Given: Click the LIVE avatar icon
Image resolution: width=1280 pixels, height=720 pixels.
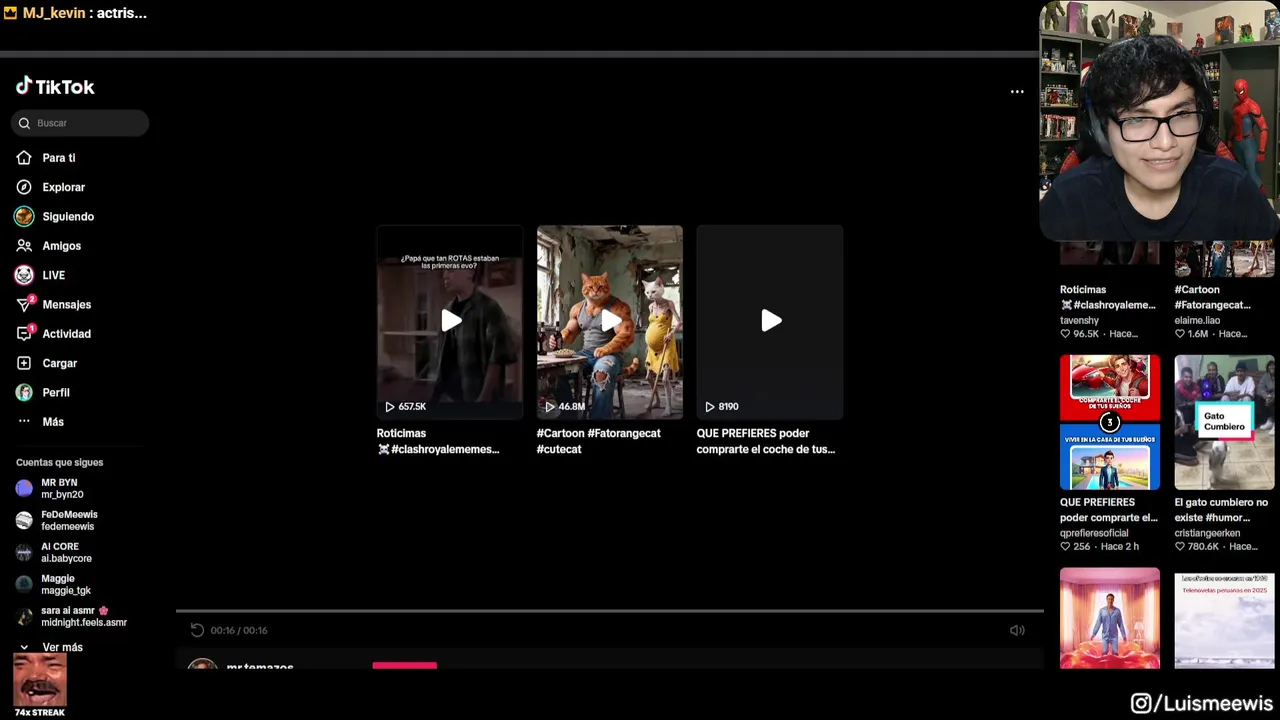Looking at the screenshot, I should (24, 275).
